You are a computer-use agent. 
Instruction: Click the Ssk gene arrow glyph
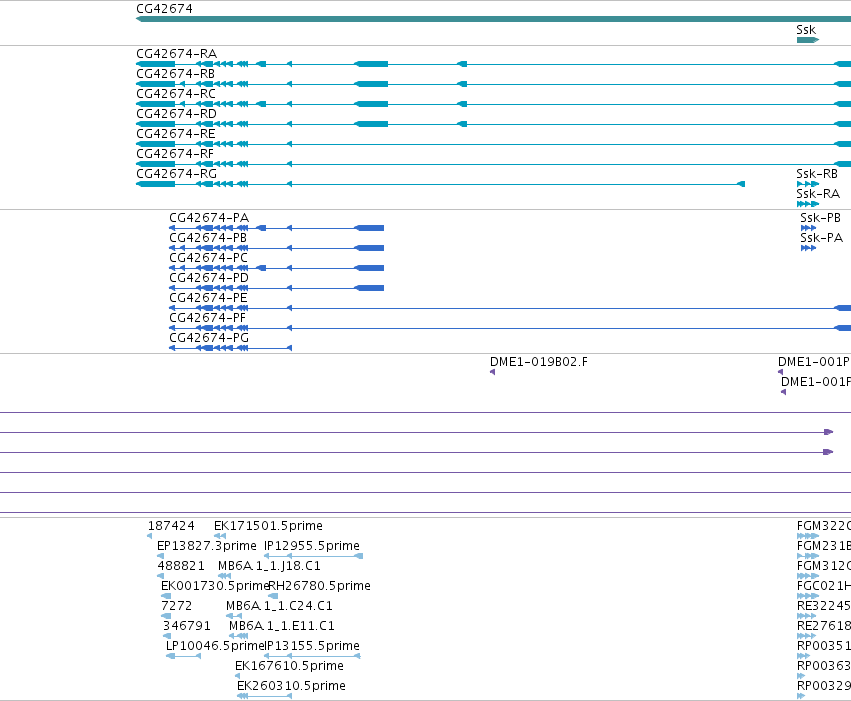[x=808, y=40]
